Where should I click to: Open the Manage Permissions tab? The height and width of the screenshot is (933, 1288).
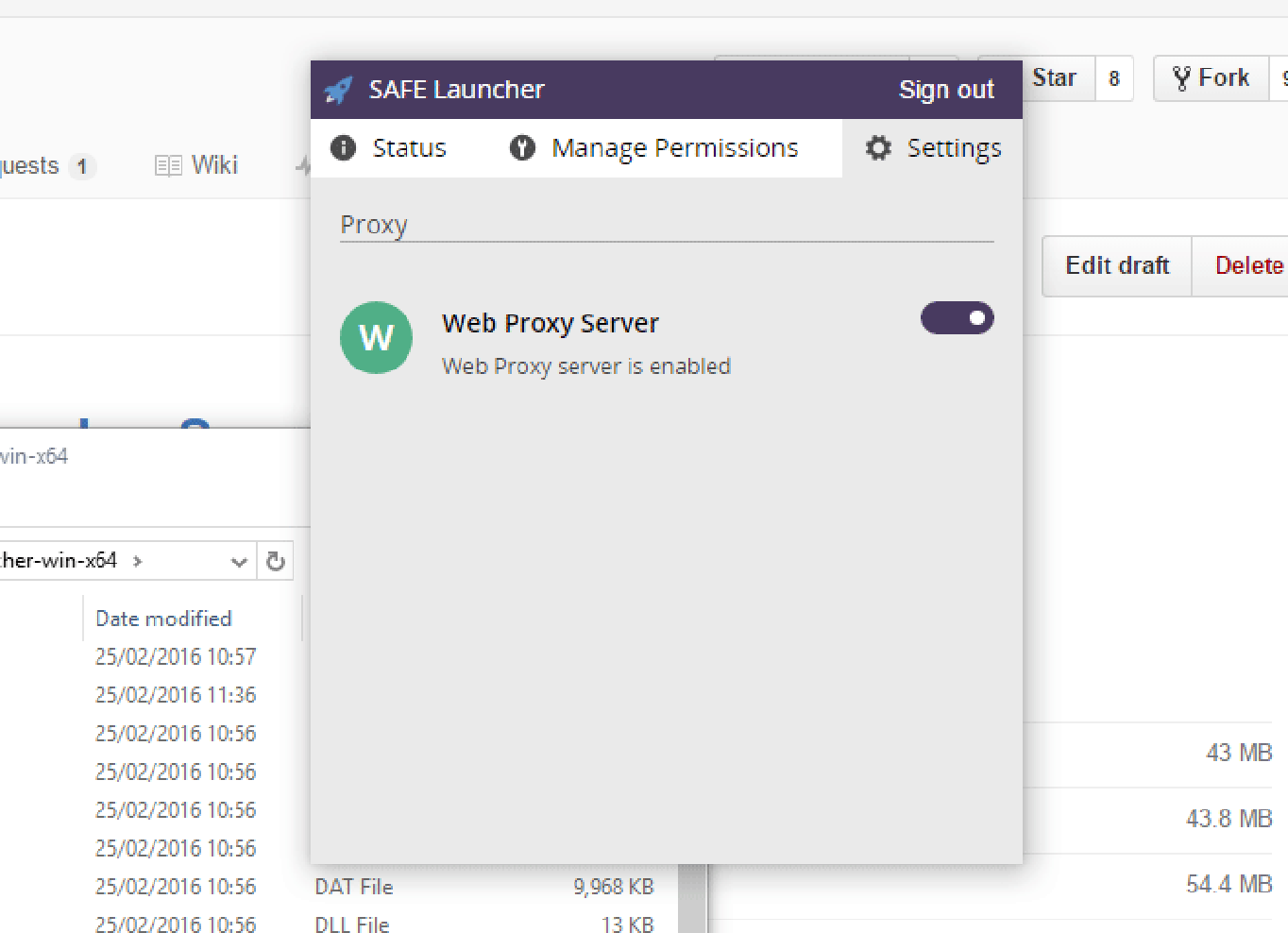click(x=654, y=147)
